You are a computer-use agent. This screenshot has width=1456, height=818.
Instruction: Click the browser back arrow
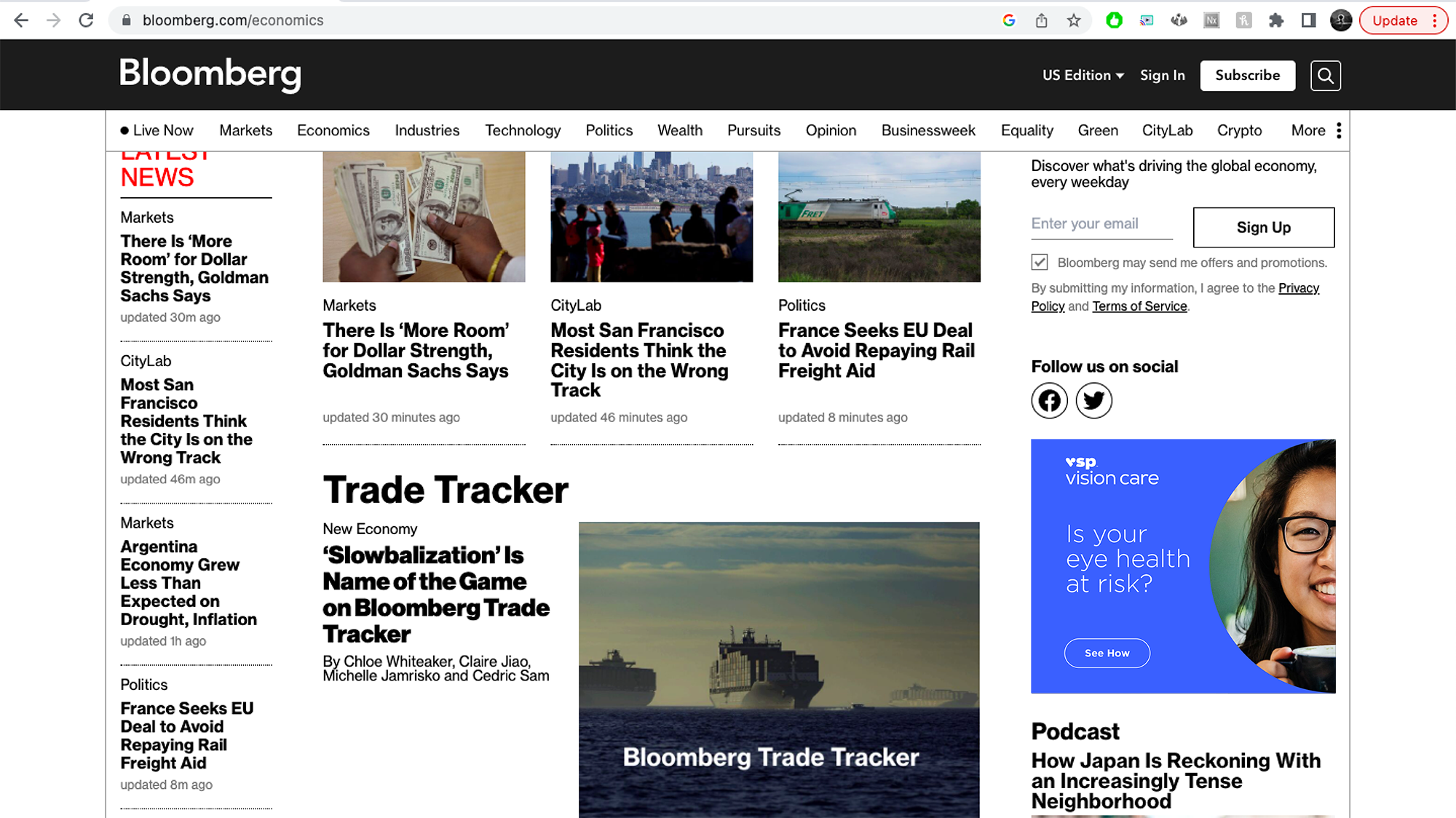[x=21, y=20]
